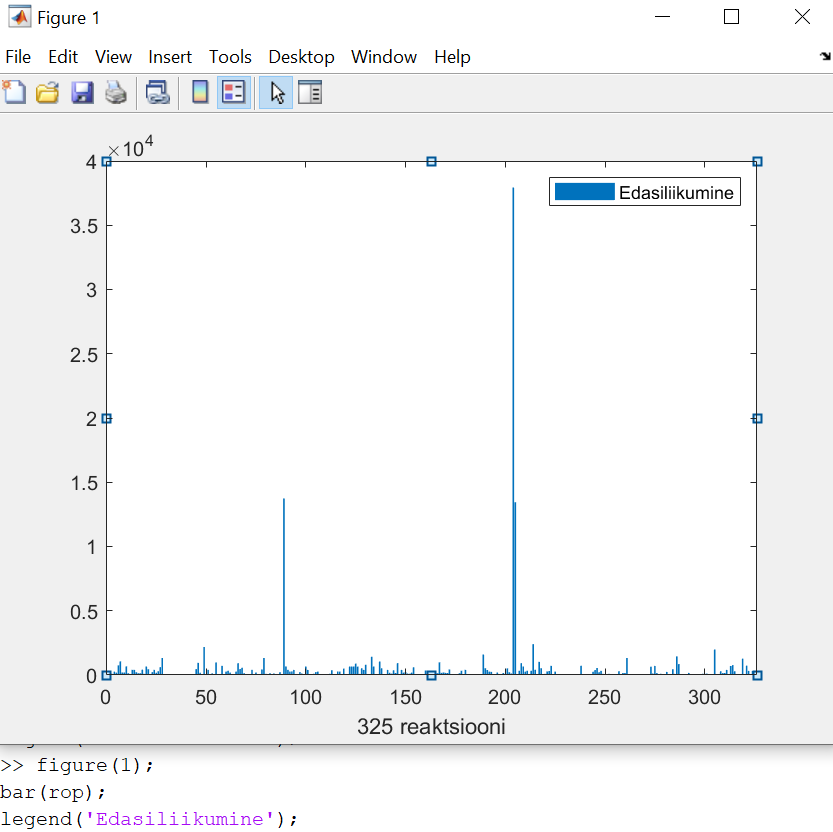Open the Tools menu
833x832 pixels.
point(230,57)
